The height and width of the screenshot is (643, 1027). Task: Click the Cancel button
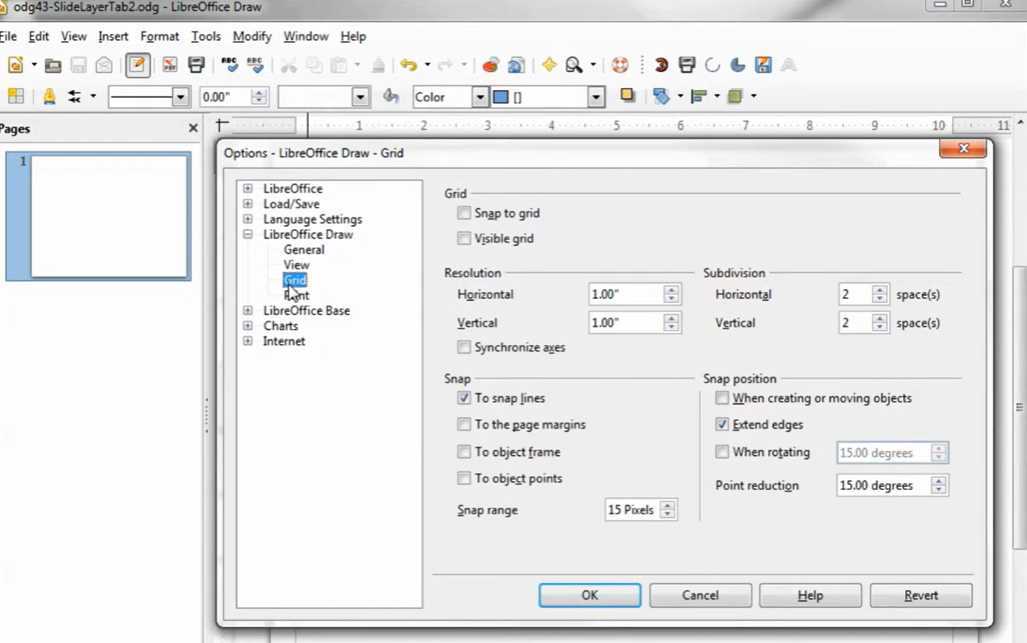coord(700,595)
